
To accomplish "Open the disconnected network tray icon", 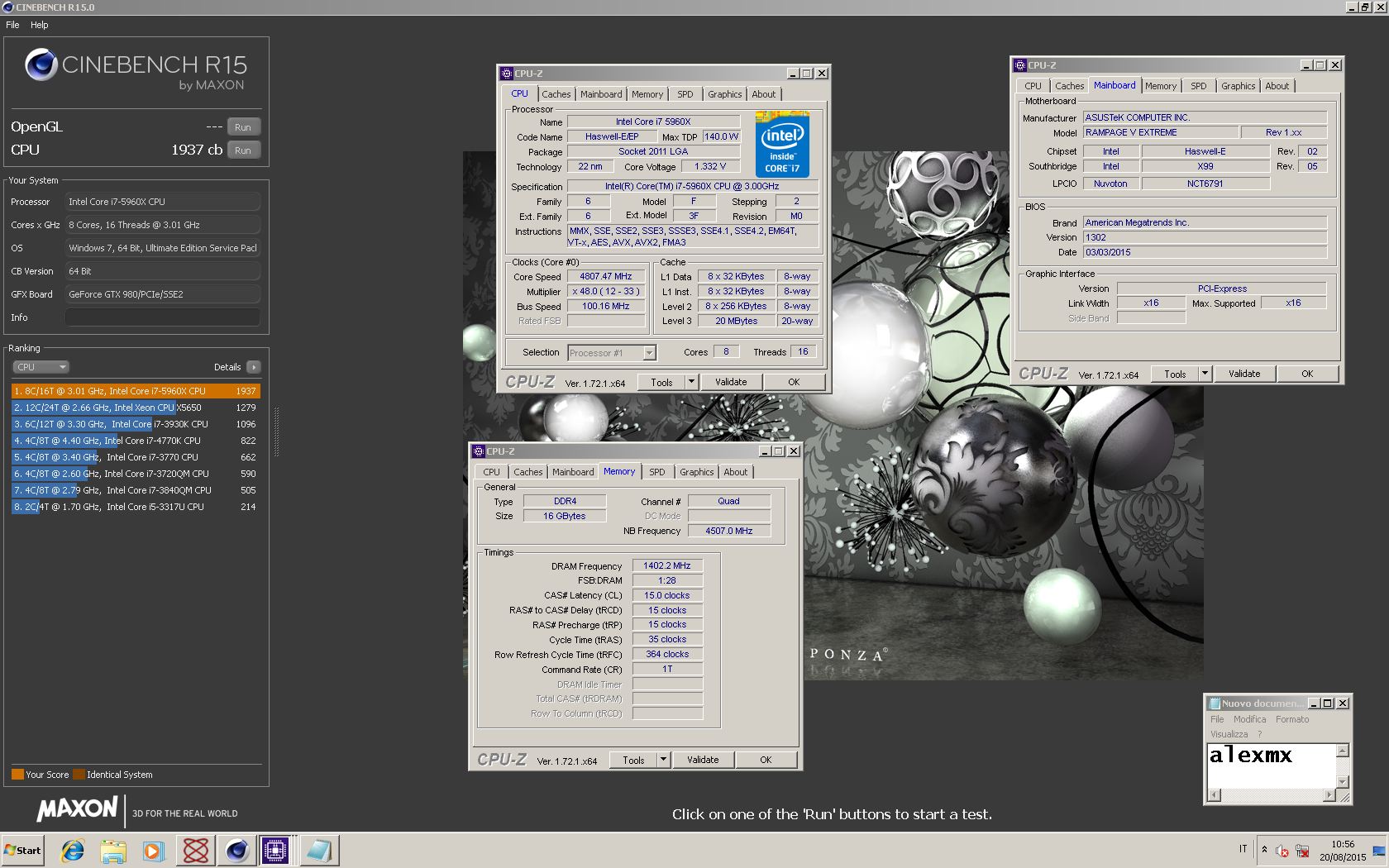I will [x=1302, y=851].
